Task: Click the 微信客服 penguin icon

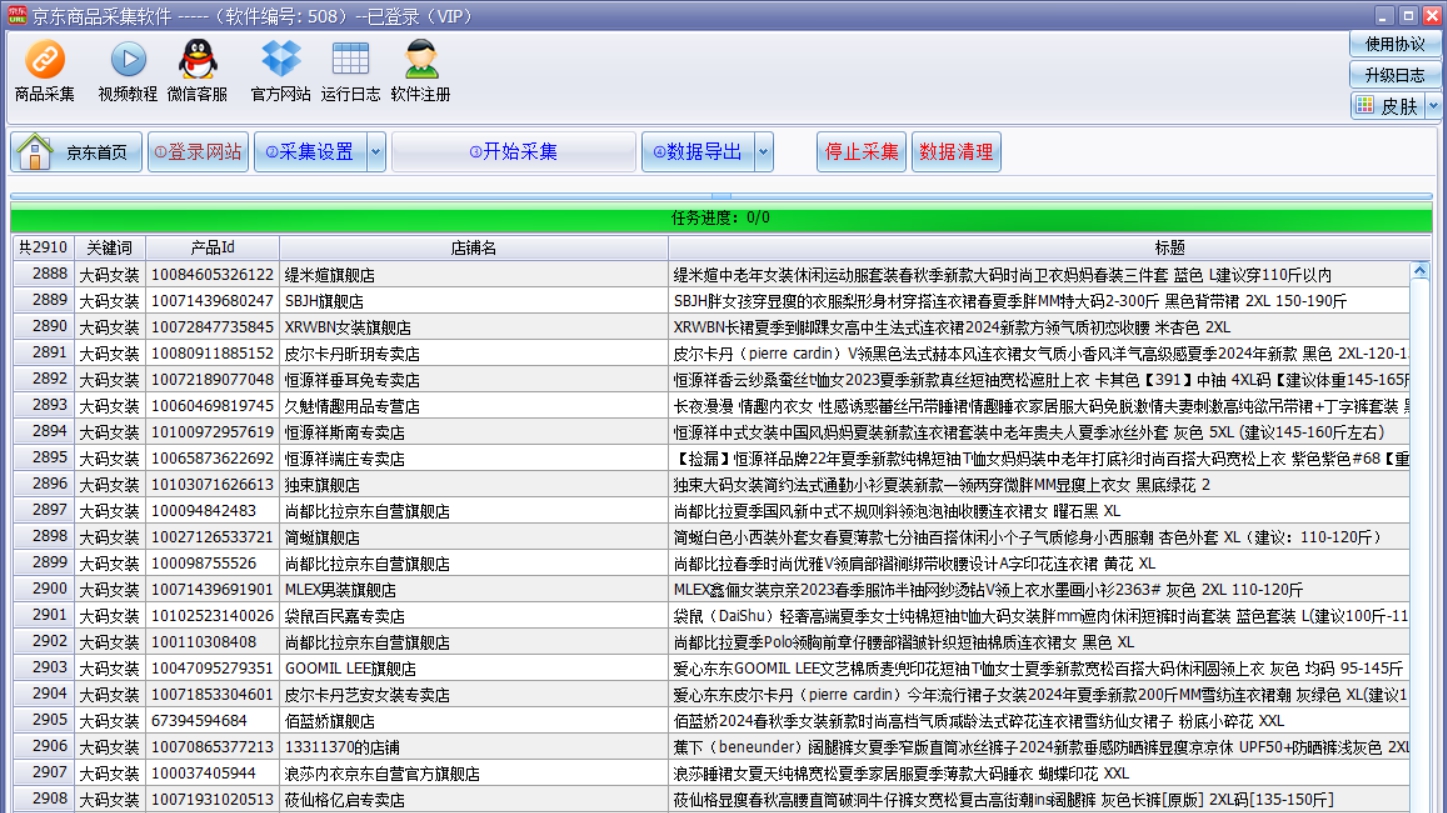Action: [197, 60]
